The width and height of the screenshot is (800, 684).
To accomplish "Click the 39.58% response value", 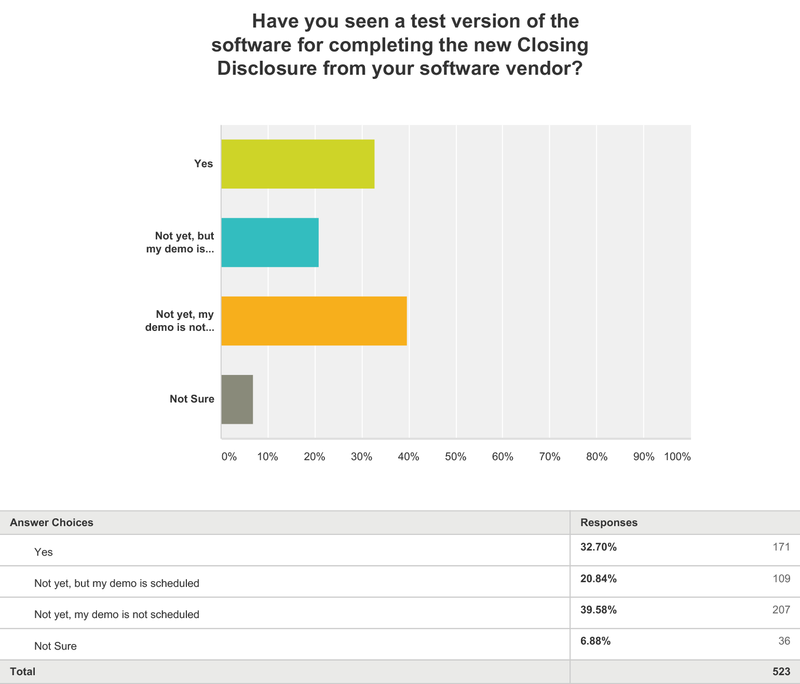I will click(x=598, y=610).
